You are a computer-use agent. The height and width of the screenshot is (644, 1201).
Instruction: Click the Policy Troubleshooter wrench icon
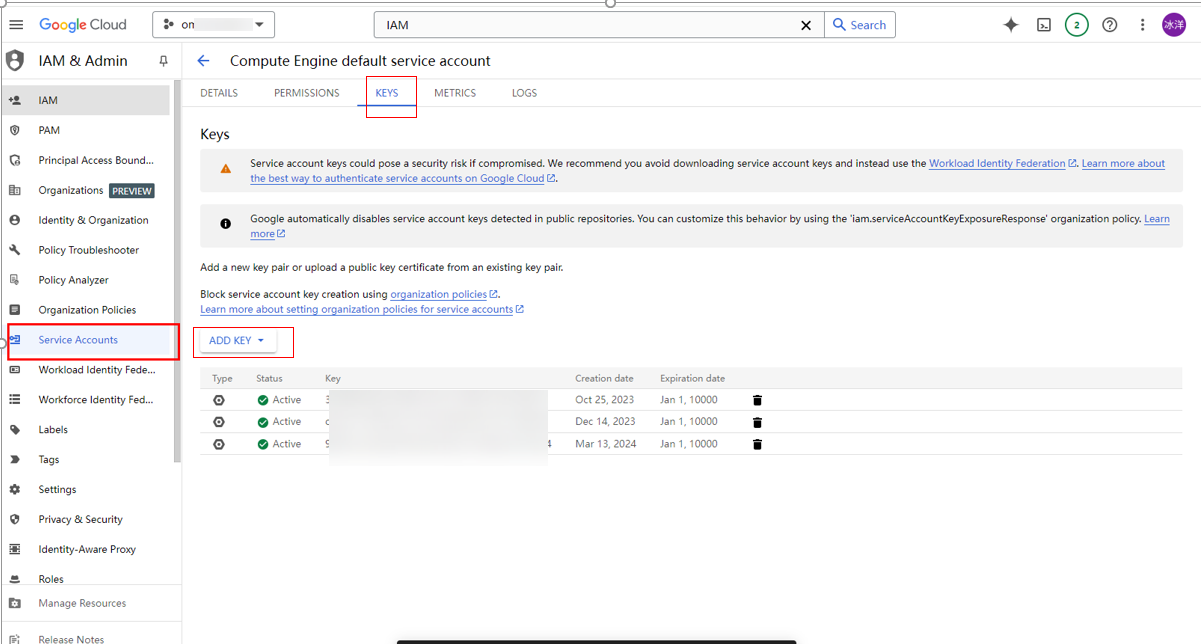[15, 250]
